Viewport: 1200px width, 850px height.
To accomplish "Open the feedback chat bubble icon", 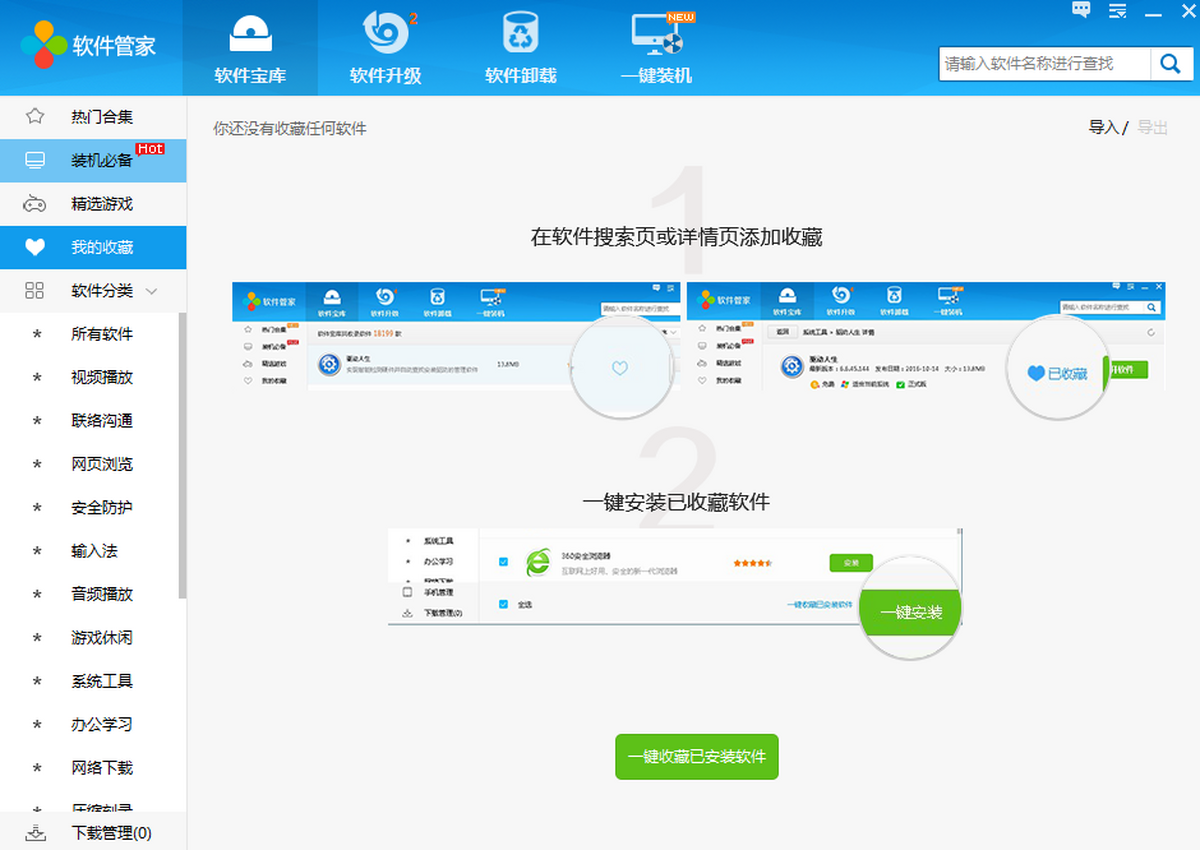I will (x=1081, y=11).
